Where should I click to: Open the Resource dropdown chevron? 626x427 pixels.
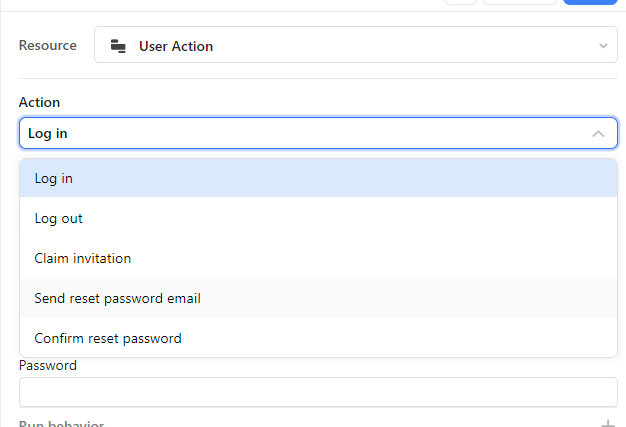(x=603, y=46)
